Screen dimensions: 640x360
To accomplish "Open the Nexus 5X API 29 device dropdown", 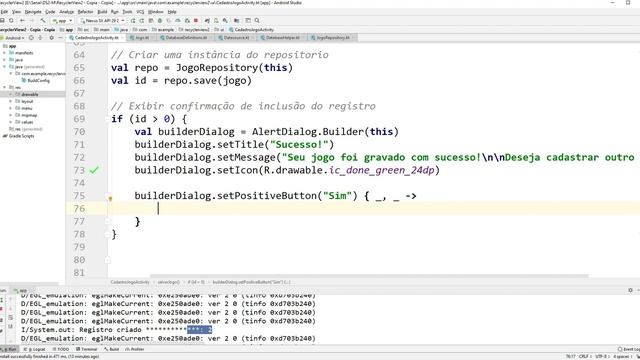I will pos(102,20).
